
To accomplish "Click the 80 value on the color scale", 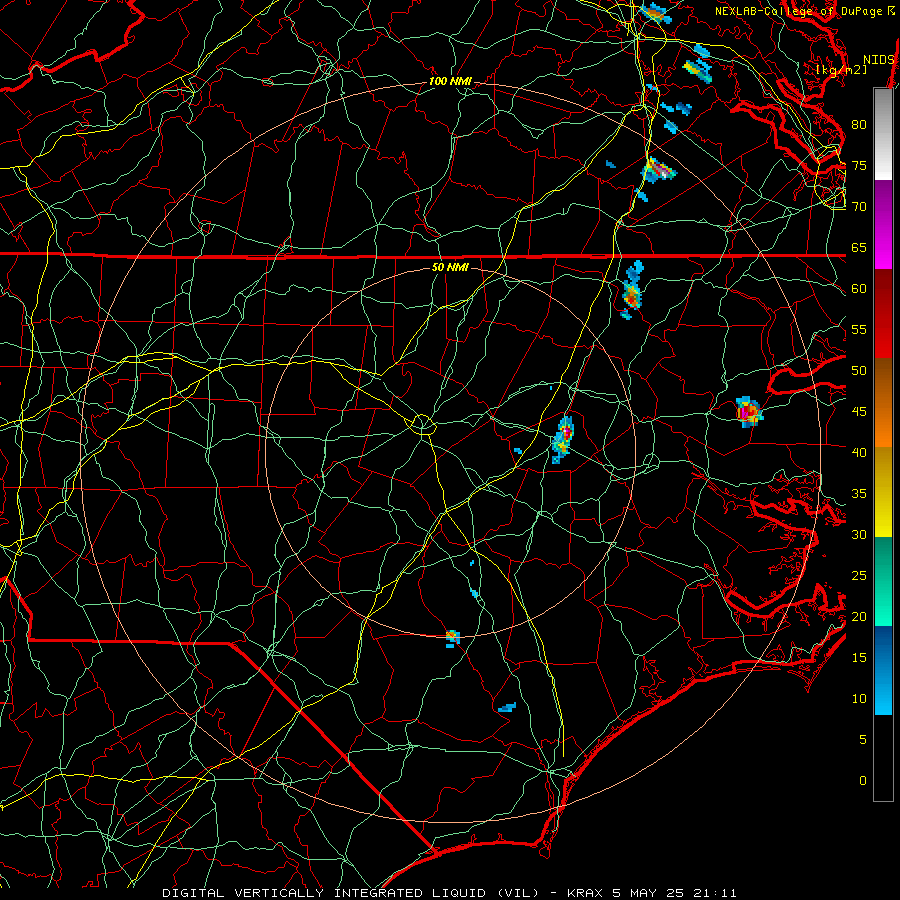I will pyautogui.click(x=859, y=125).
